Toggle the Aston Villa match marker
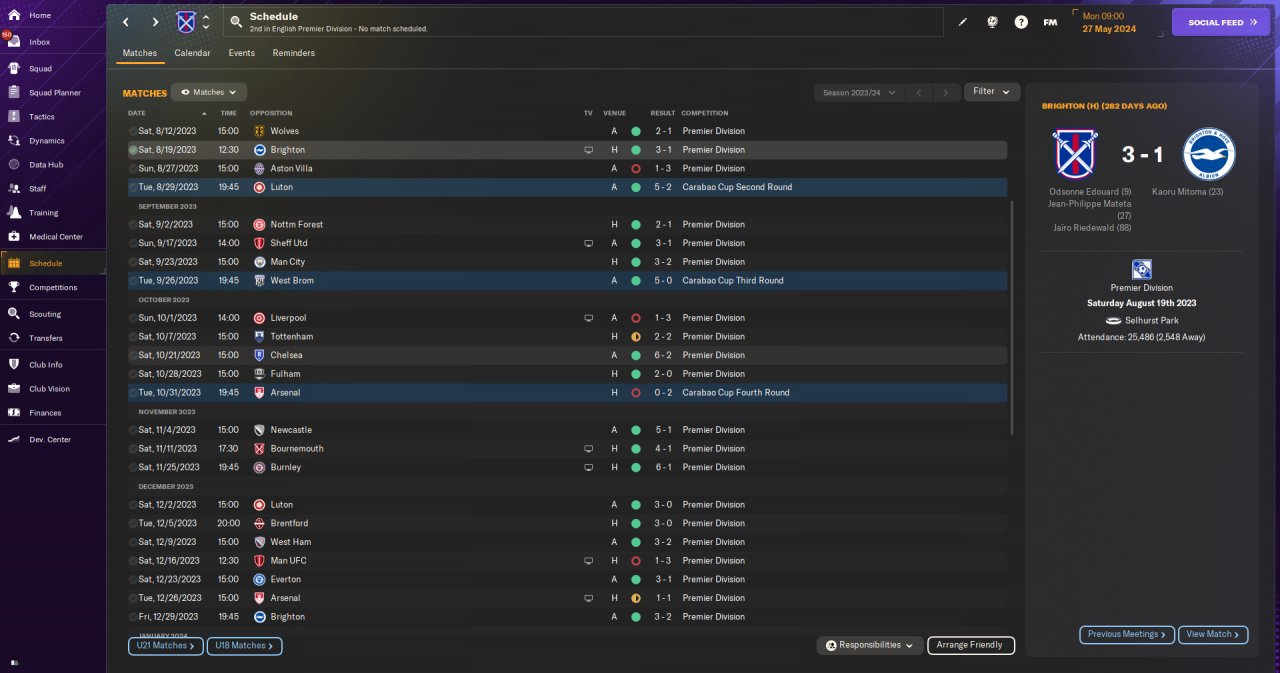Viewport: 1280px width, 673px height. click(x=133, y=168)
